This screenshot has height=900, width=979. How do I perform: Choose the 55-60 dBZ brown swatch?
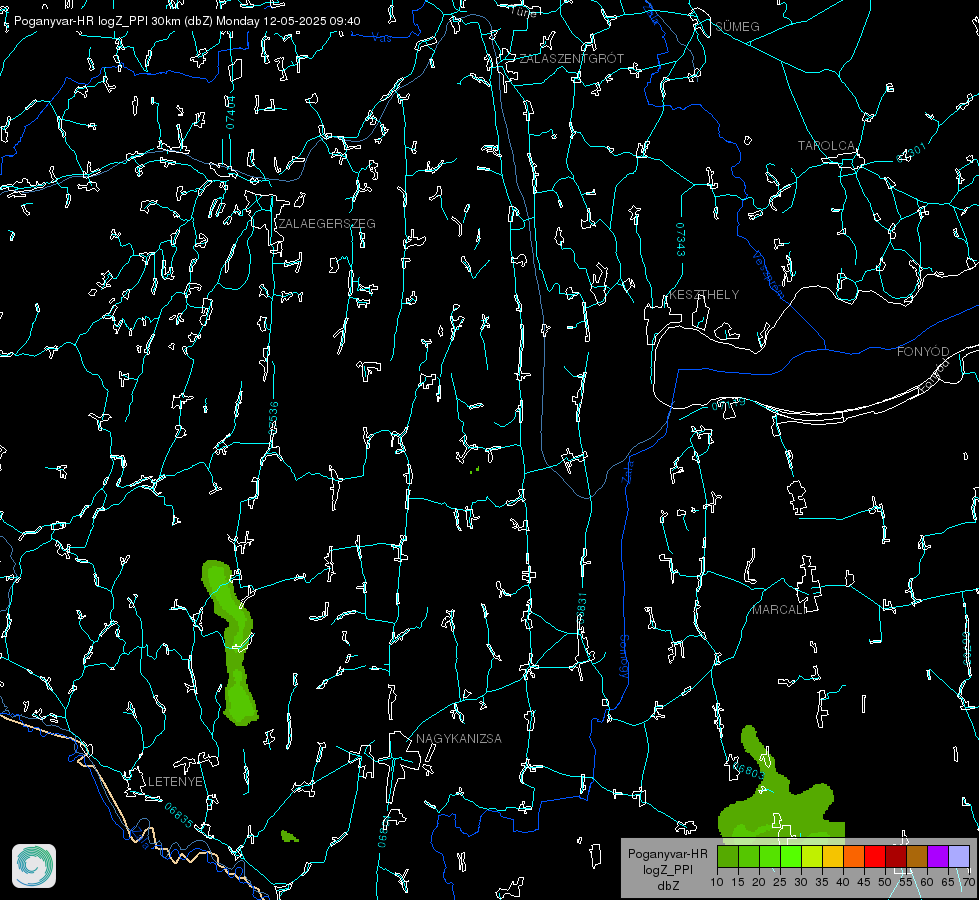pyautogui.click(x=917, y=856)
